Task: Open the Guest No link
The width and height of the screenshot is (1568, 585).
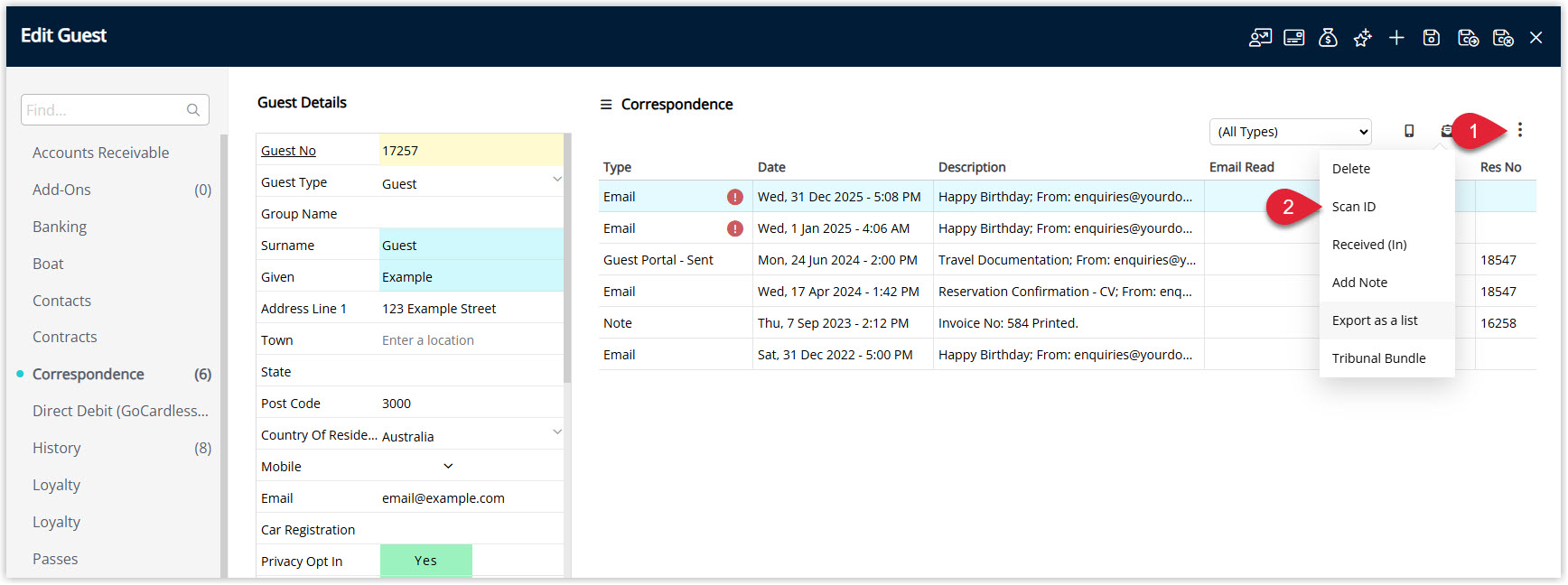Action: 288,151
